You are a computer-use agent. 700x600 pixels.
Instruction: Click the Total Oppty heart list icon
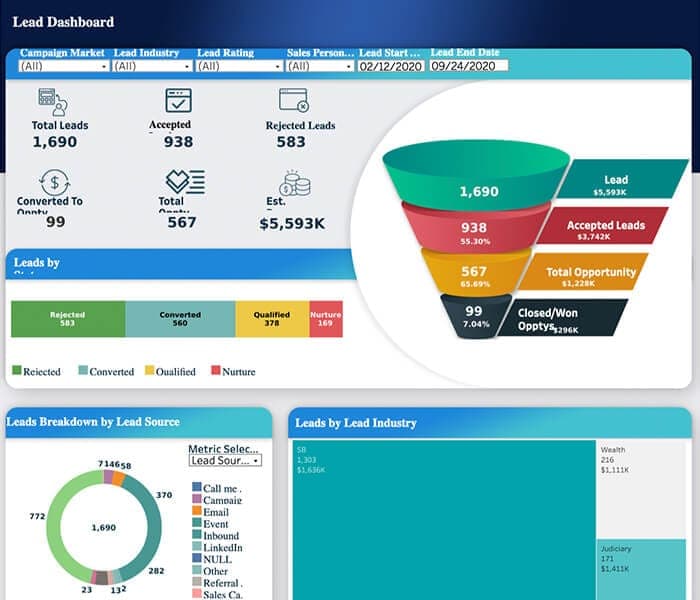185,182
